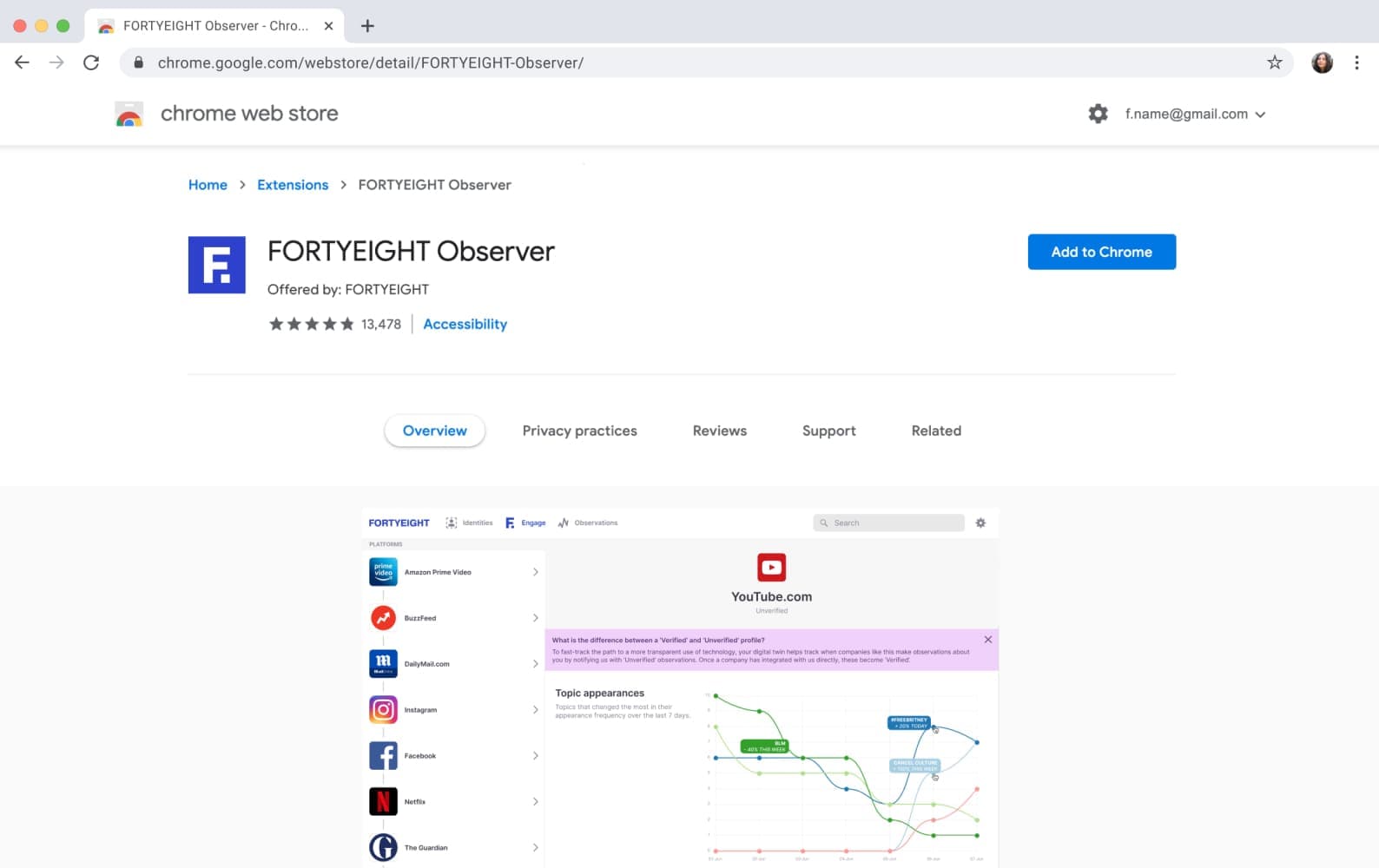Open the Reviews tab
Screen dimensions: 1379x868
[719, 431]
